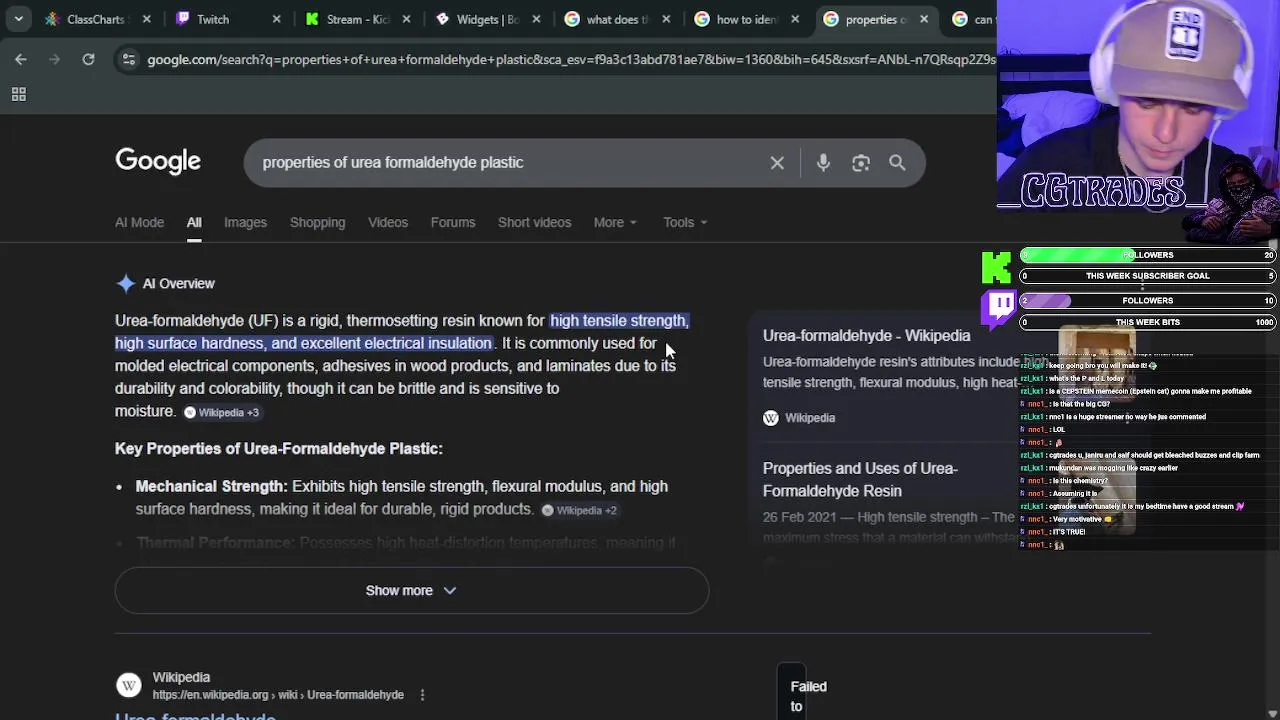
Task: Click the Wikipedia result favicon
Action: [x=128, y=685]
